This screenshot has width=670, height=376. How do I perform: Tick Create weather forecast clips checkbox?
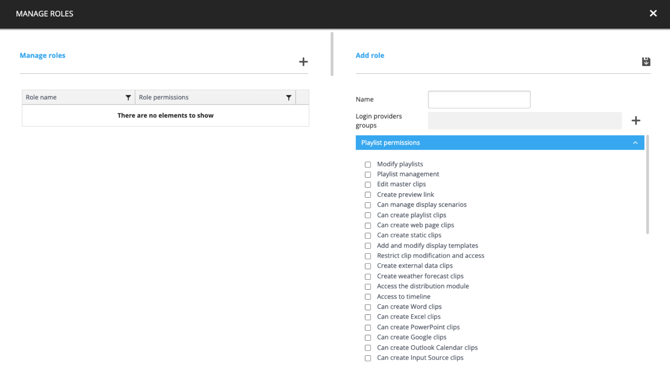pyautogui.click(x=367, y=276)
